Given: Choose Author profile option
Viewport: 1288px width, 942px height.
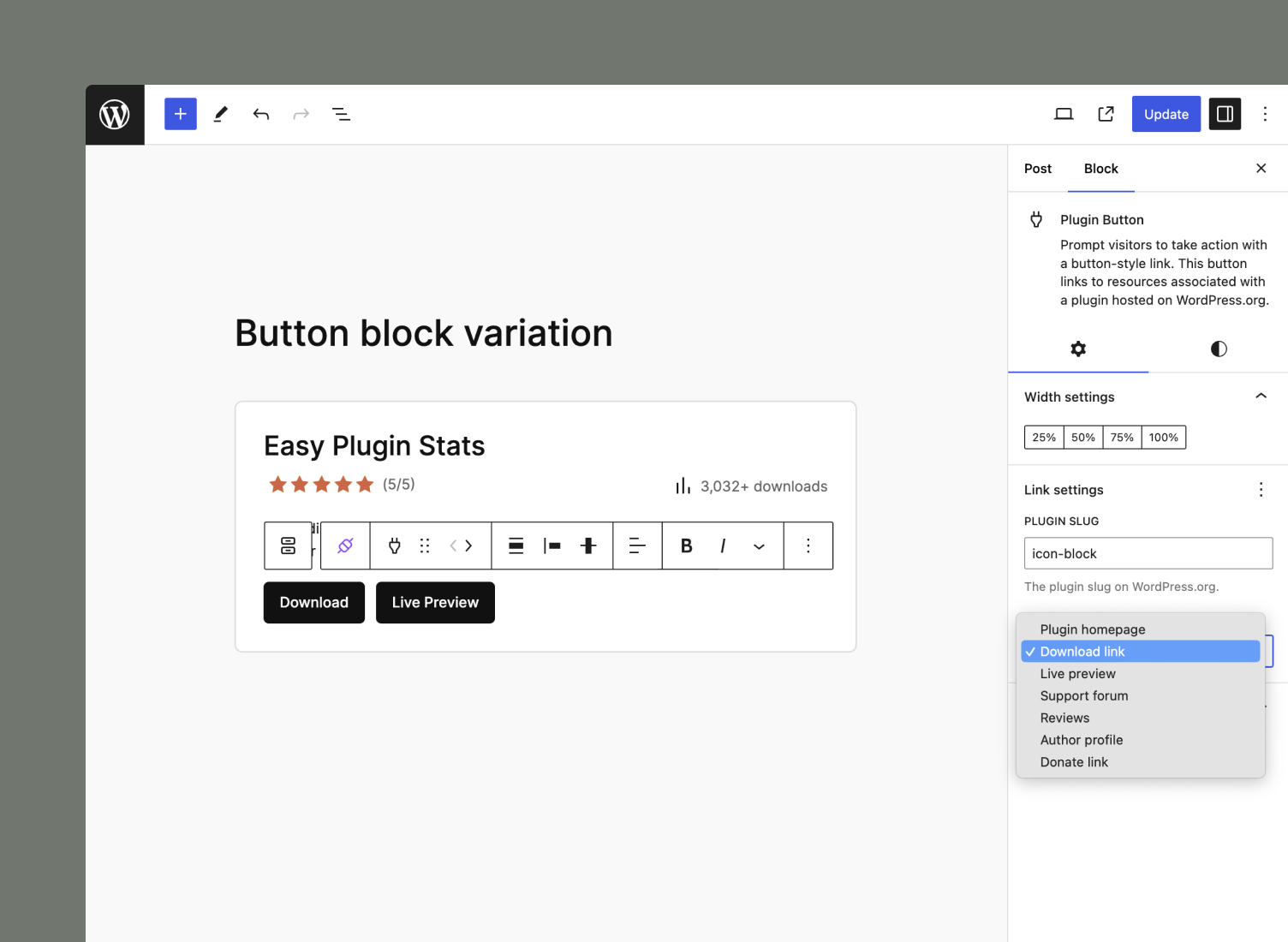Looking at the screenshot, I should pyautogui.click(x=1141, y=740).
